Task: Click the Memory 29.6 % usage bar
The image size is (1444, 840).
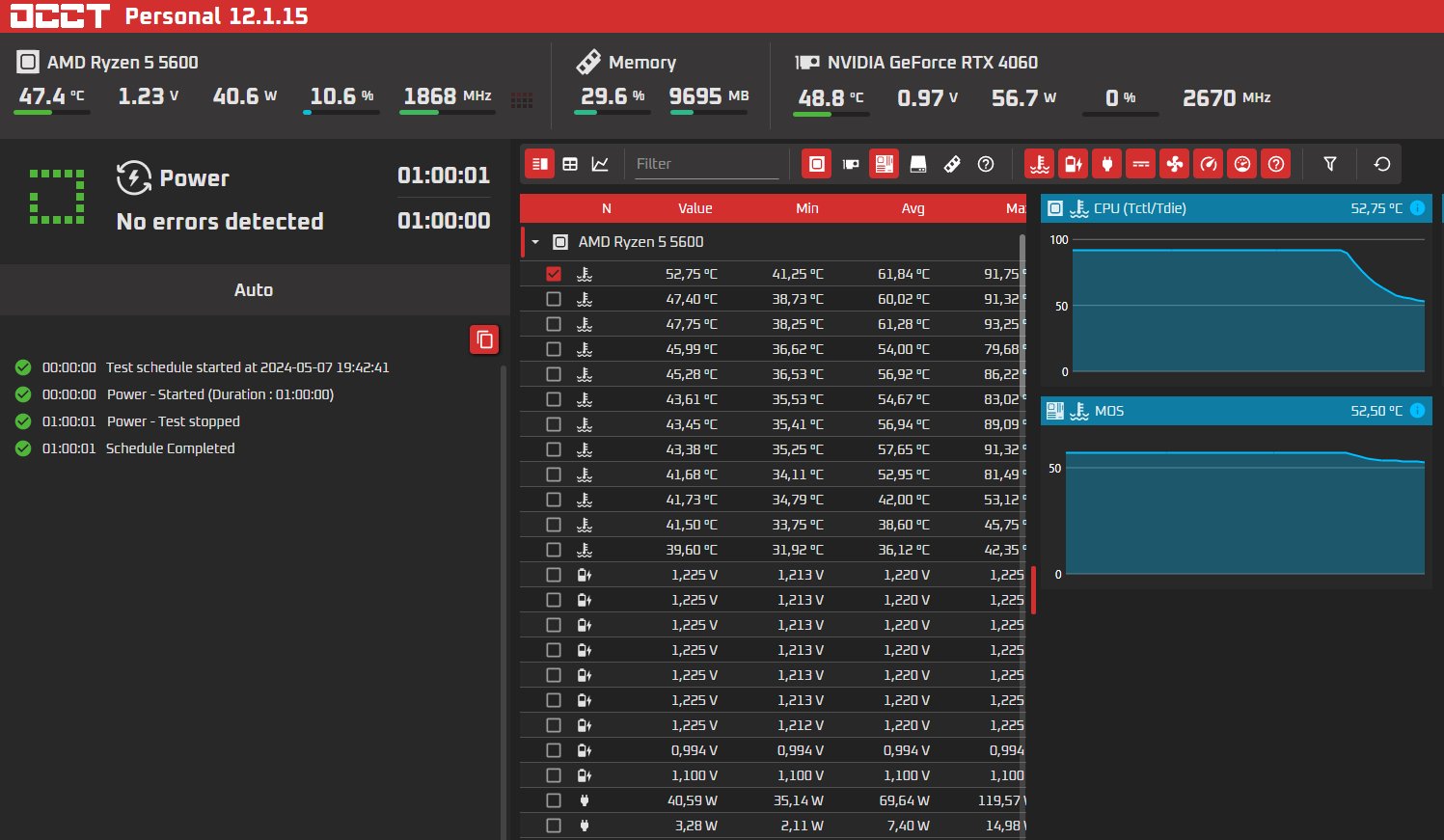Action: [x=613, y=112]
